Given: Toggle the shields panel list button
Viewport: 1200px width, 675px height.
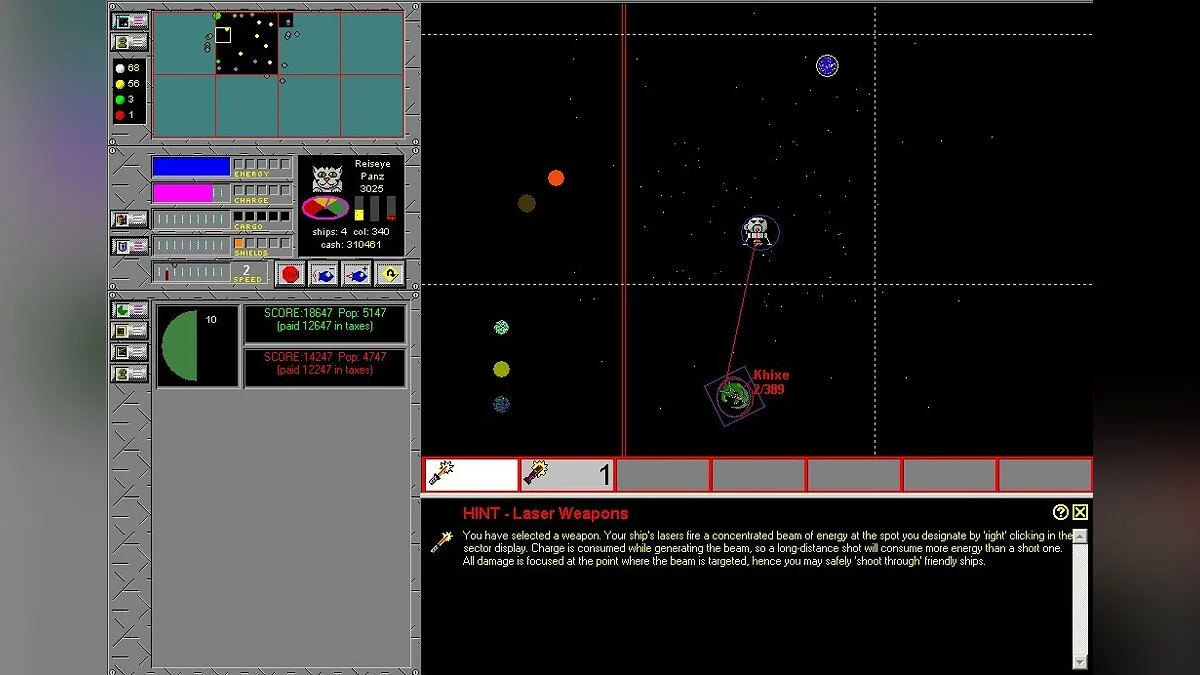Looking at the screenshot, I should point(130,246).
